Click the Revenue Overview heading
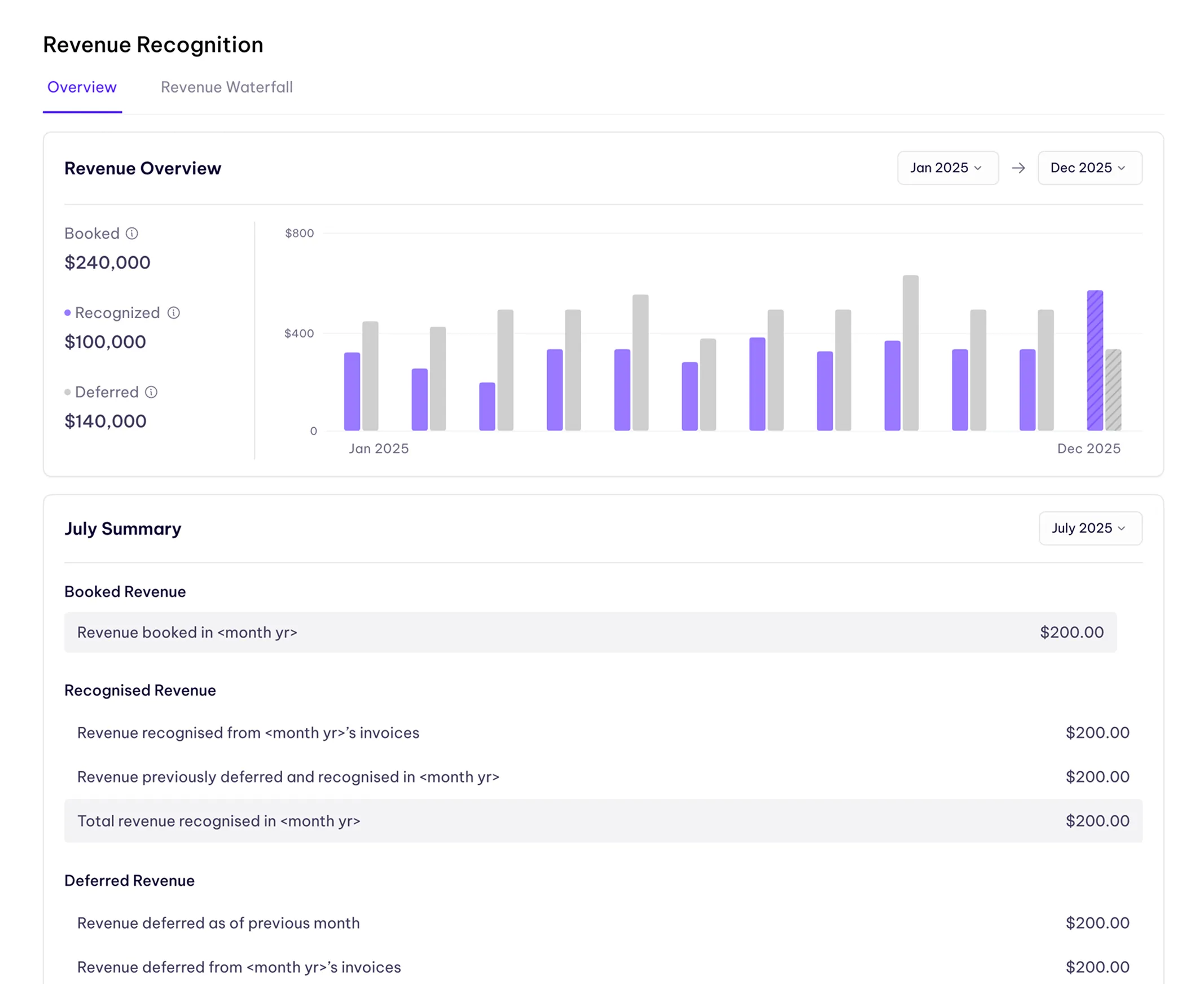 142,168
